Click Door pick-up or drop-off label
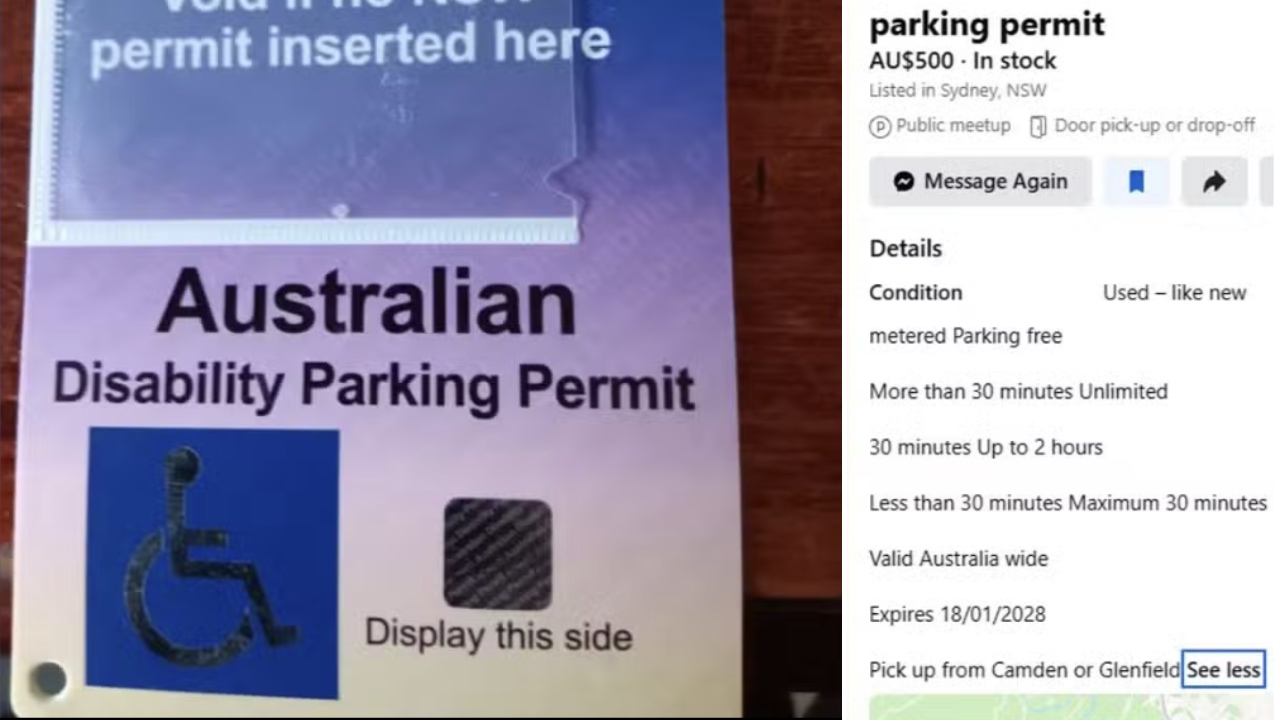The height and width of the screenshot is (720, 1280). [x=1155, y=126]
